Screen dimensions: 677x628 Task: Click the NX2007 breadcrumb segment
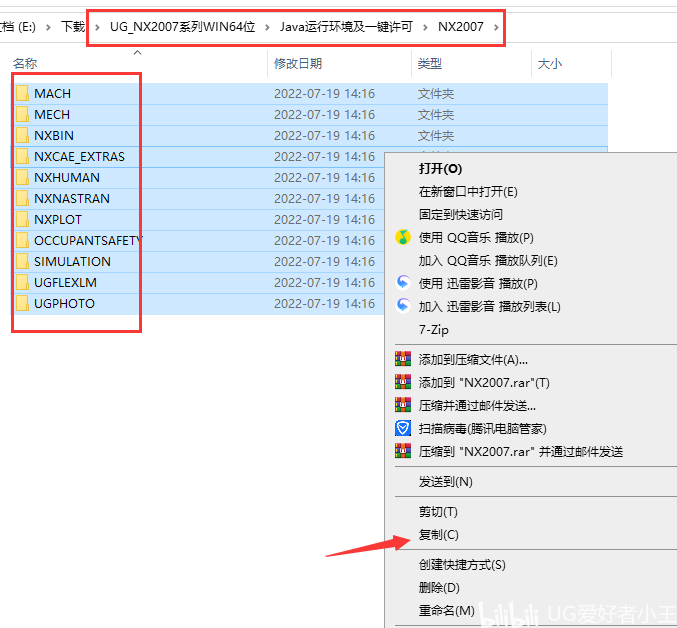460,27
